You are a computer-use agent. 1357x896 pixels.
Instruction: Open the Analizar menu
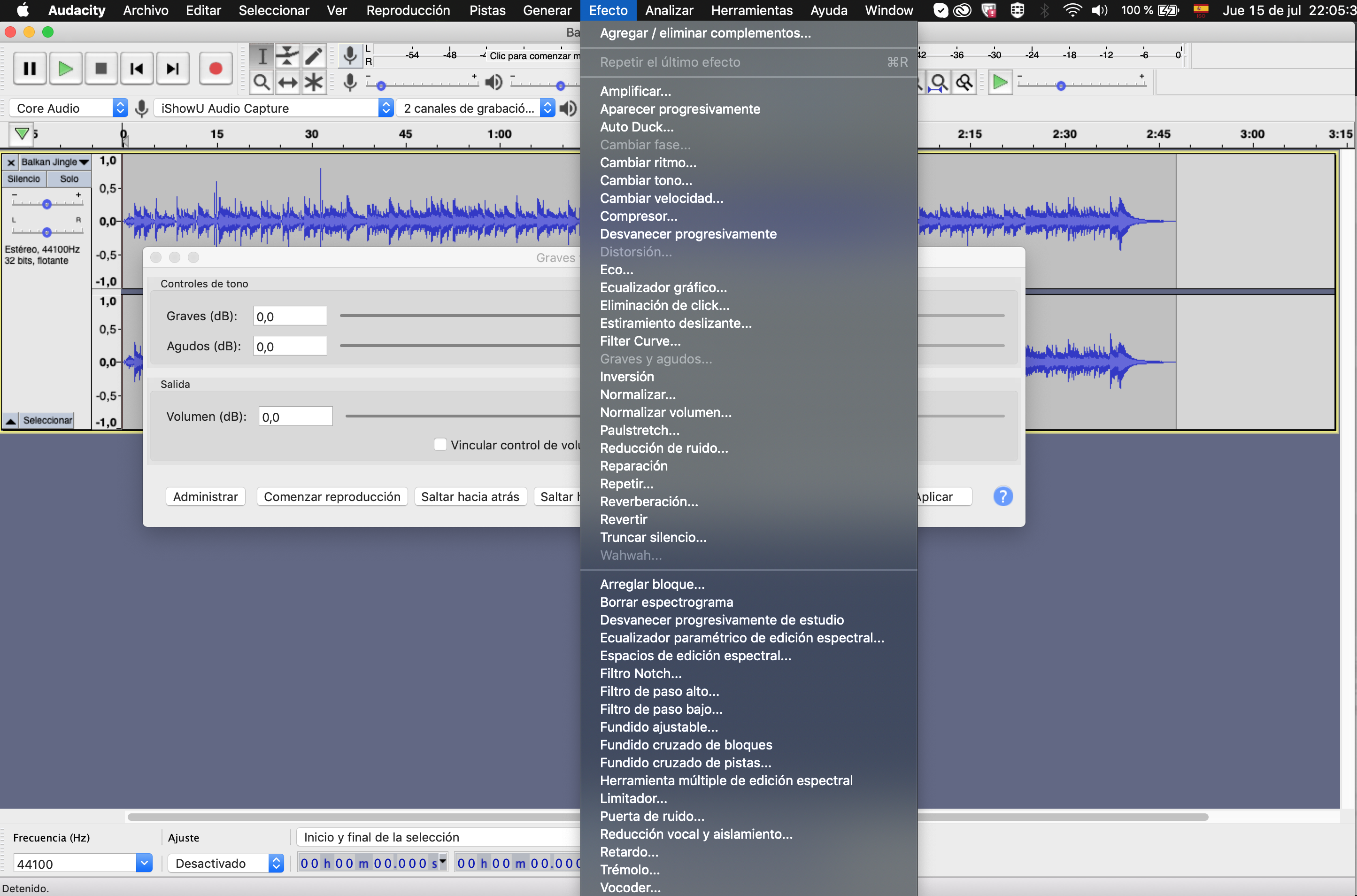[x=669, y=10]
